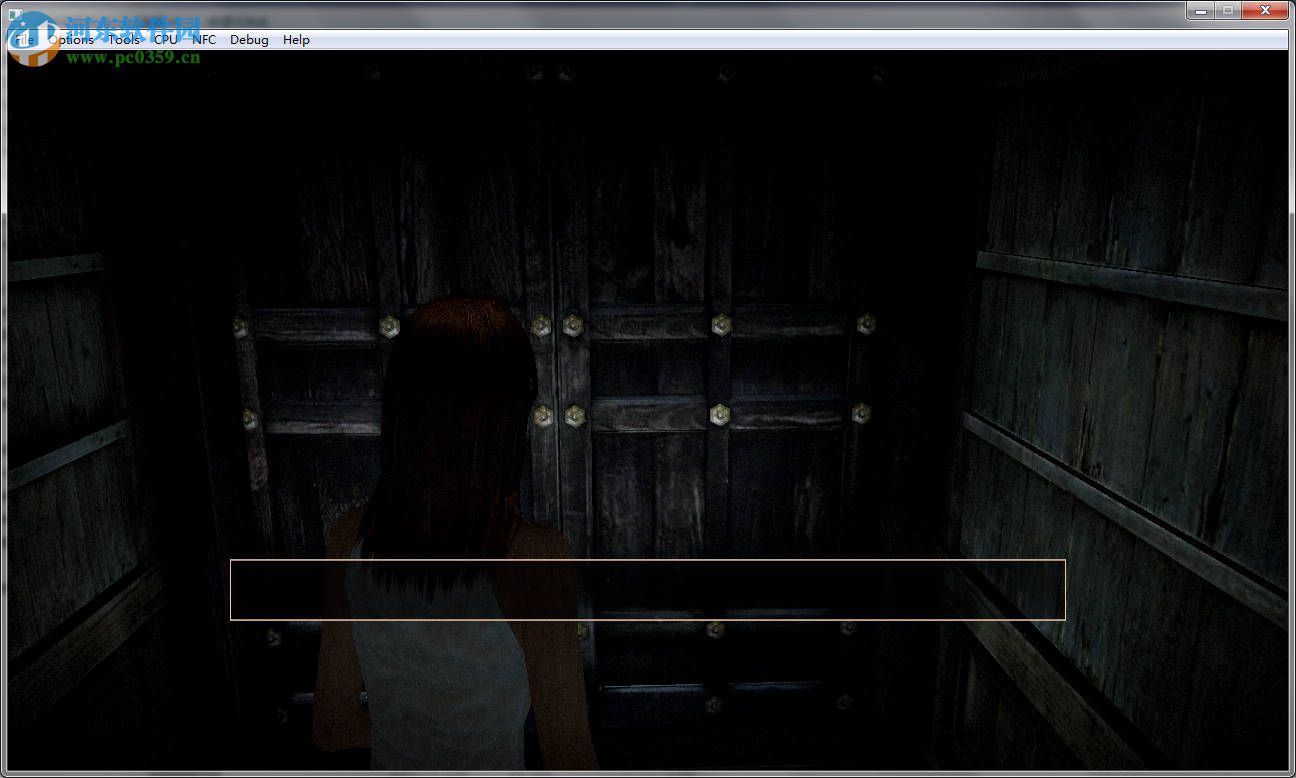
Task: Open the Help menu
Action: point(296,40)
